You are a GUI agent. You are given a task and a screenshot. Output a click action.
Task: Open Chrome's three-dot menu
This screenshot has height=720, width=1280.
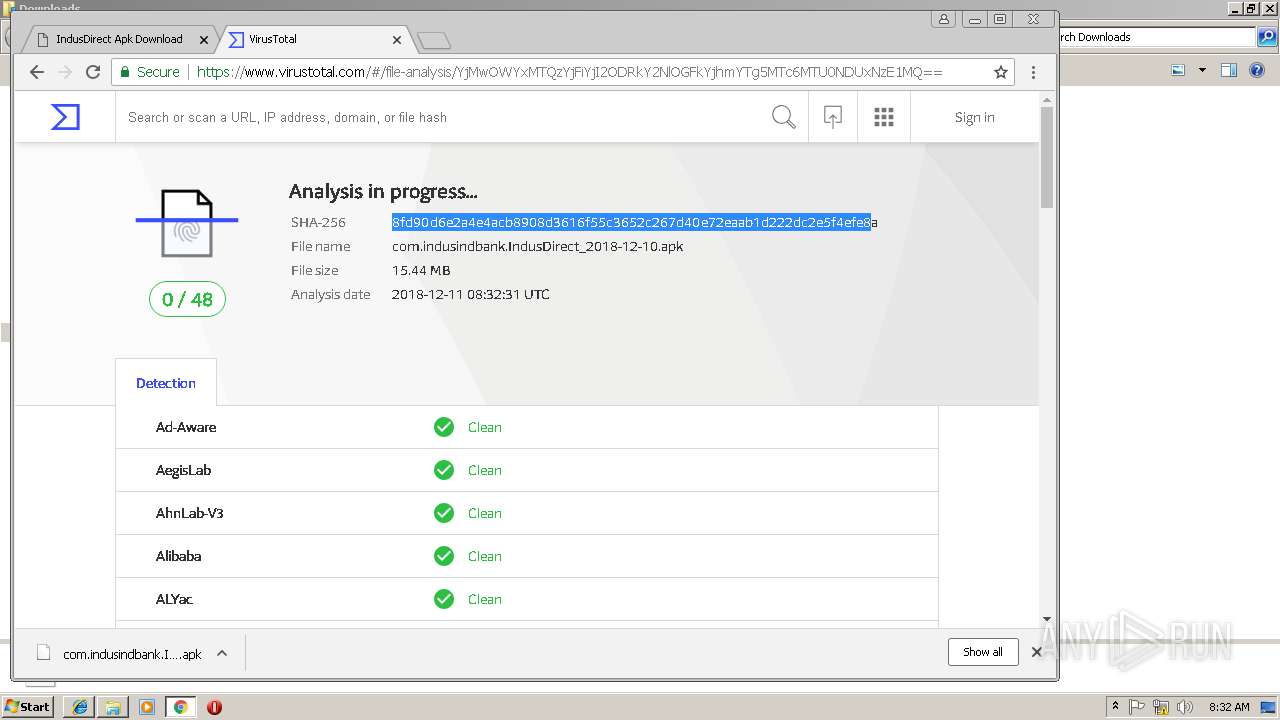coord(1033,72)
